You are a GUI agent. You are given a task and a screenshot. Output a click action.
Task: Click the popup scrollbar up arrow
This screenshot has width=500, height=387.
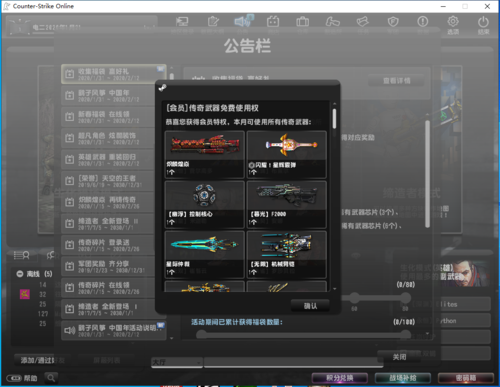tap(335, 104)
